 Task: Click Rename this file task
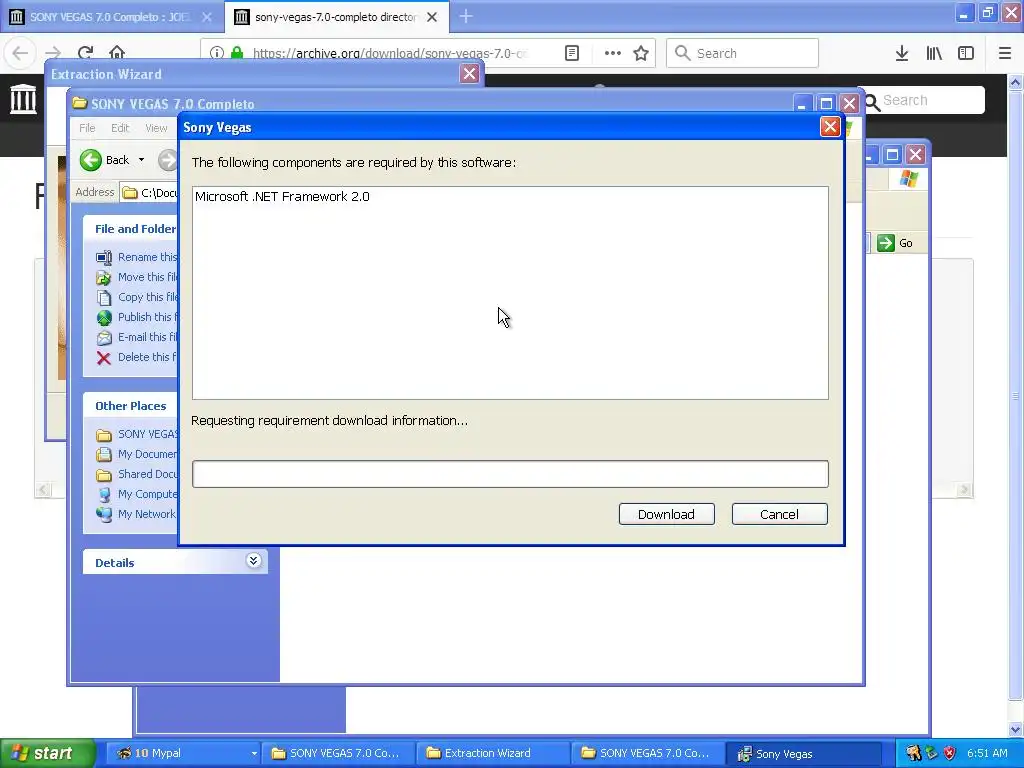(x=137, y=257)
